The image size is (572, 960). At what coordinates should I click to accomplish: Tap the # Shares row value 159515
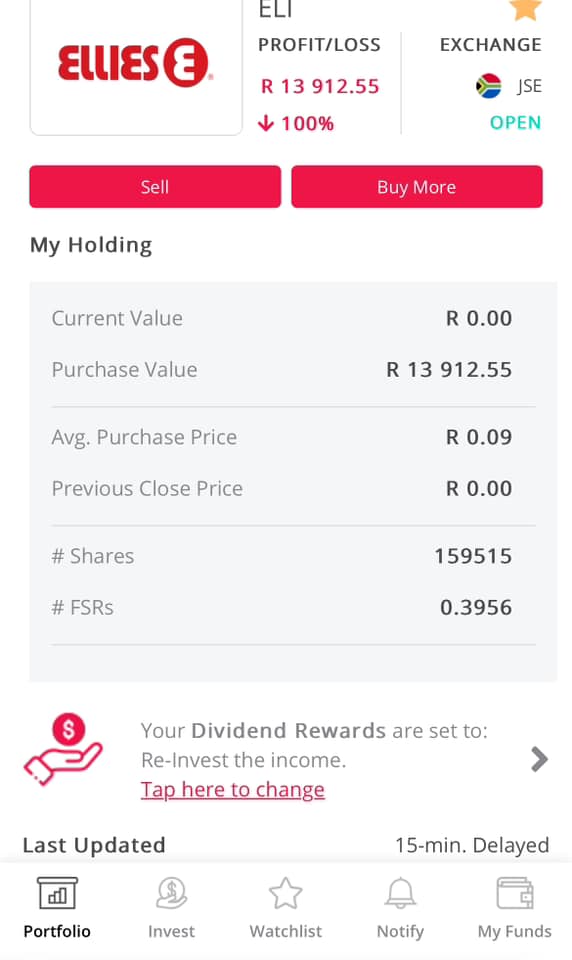(473, 556)
